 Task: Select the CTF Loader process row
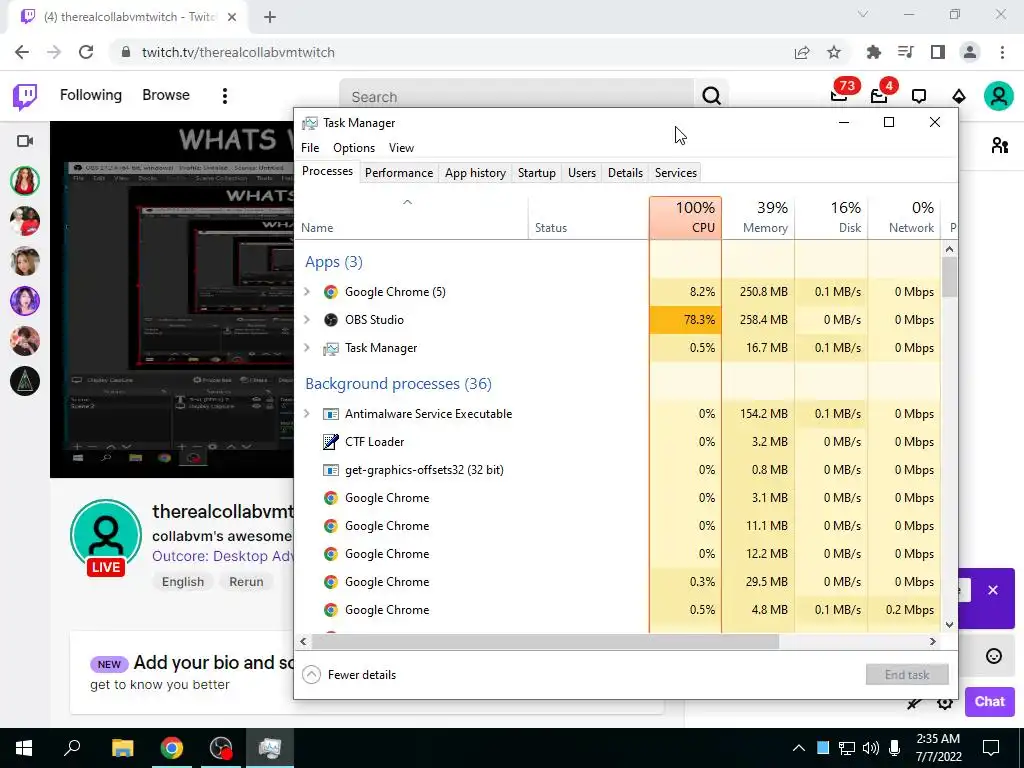click(x=618, y=442)
